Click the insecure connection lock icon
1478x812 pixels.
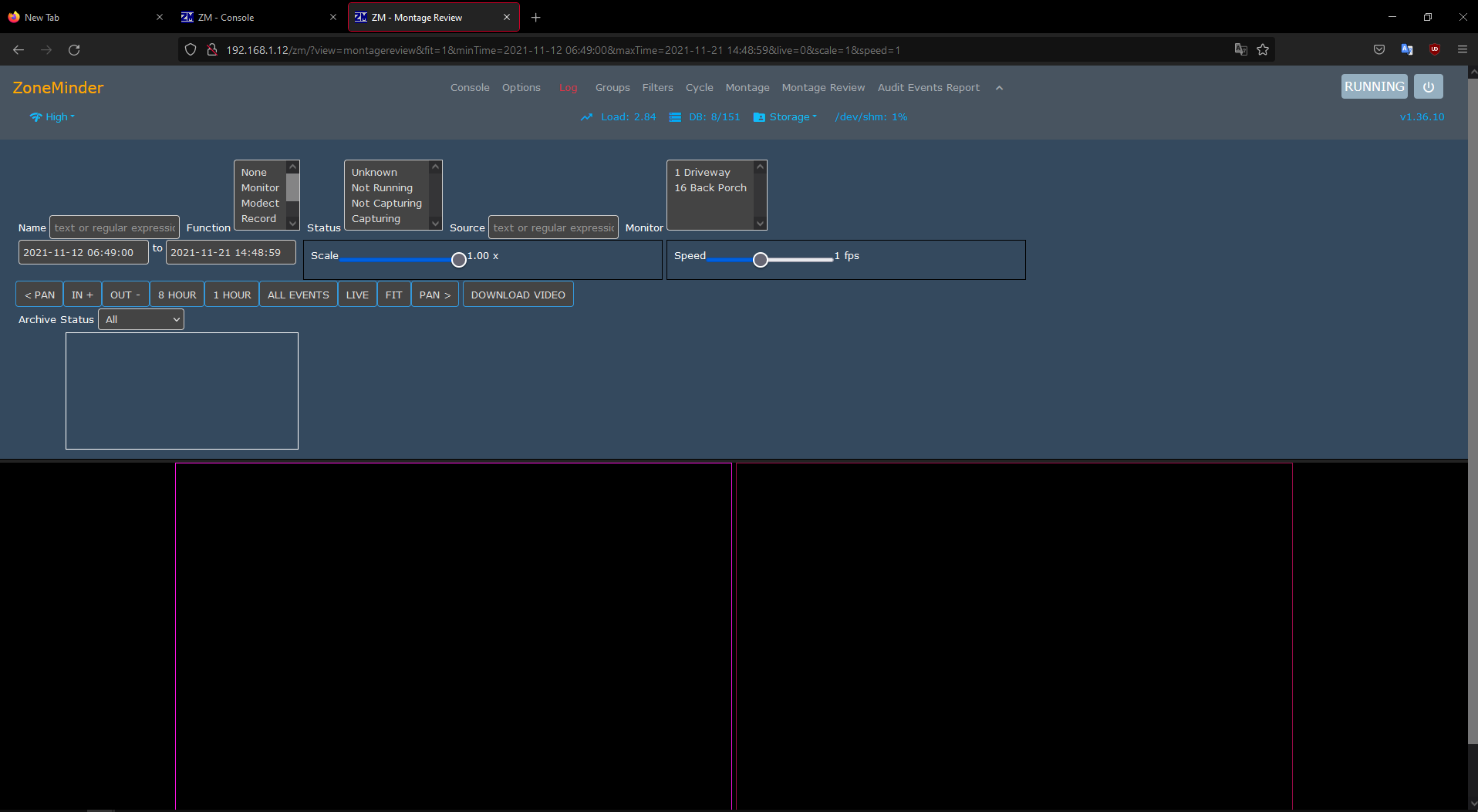click(x=211, y=50)
